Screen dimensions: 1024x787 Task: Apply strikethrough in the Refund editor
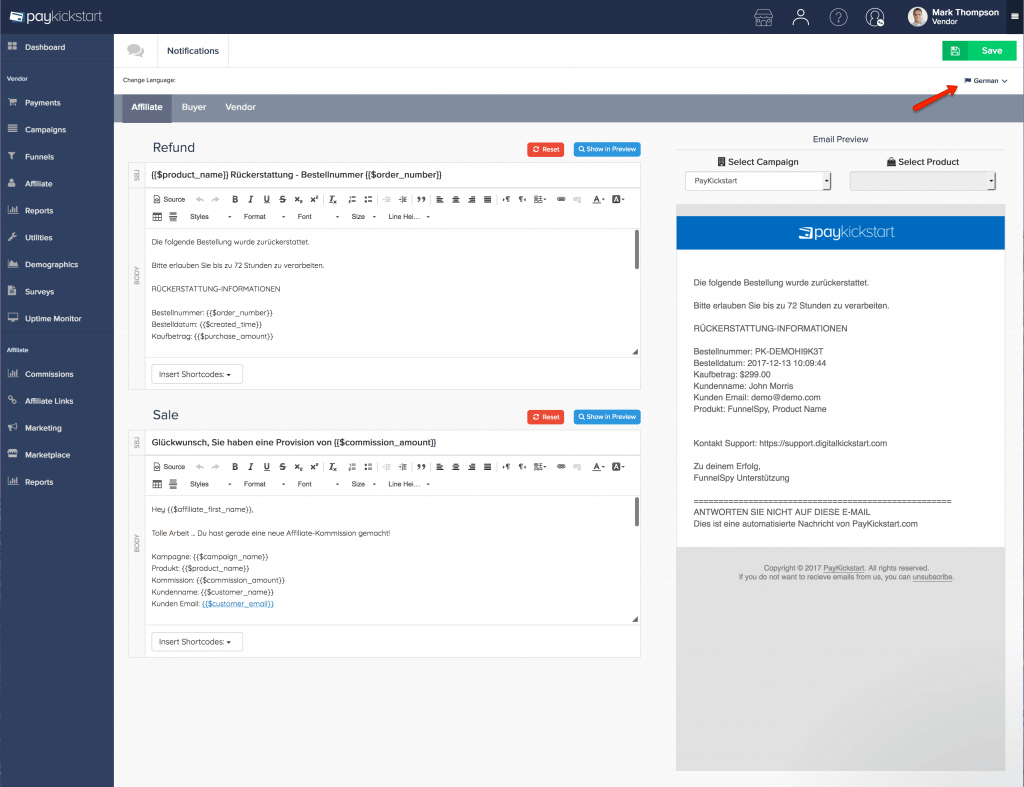pyautogui.click(x=282, y=199)
